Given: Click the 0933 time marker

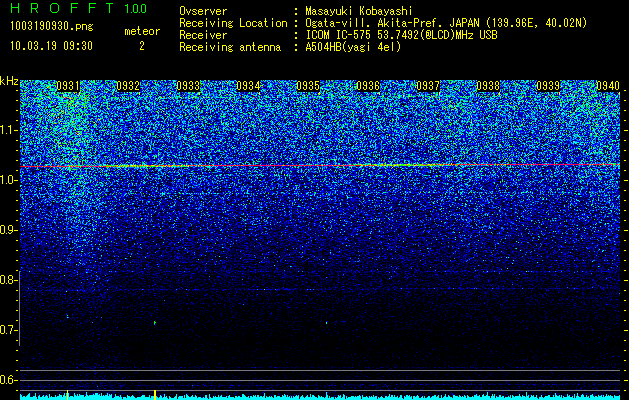Looking at the screenshot, I should coord(188,86).
